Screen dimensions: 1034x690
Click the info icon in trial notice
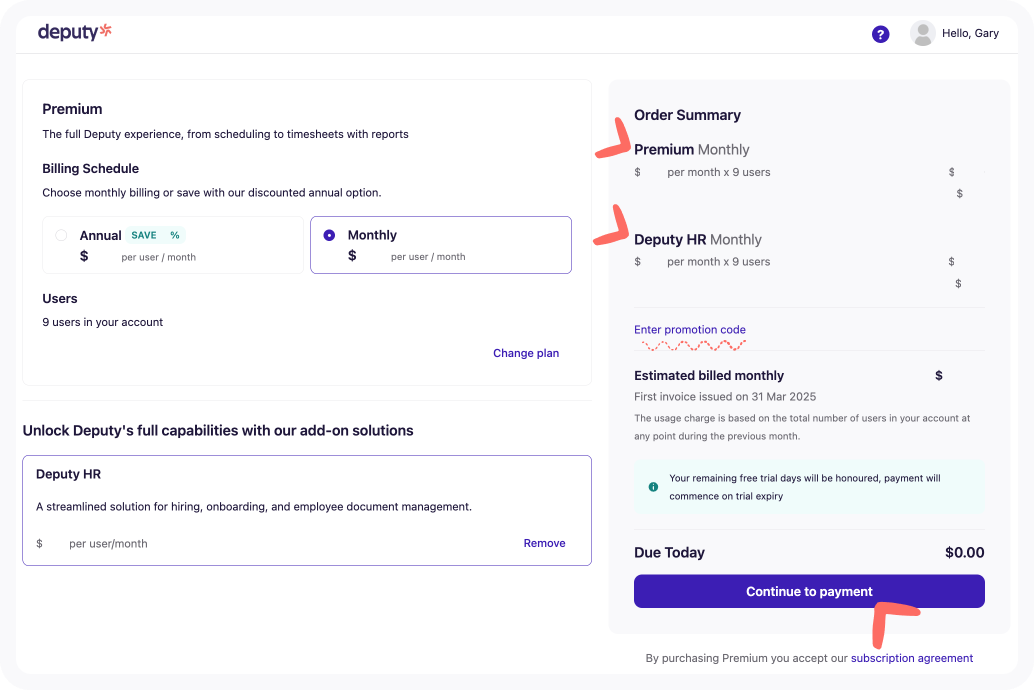point(653,487)
